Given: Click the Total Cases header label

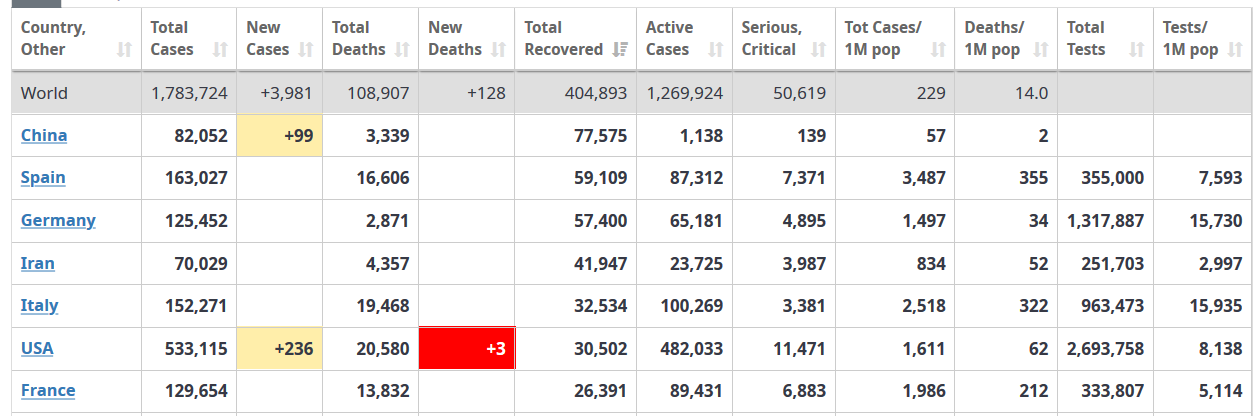Looking at the screenshot, I should [173, 38].
